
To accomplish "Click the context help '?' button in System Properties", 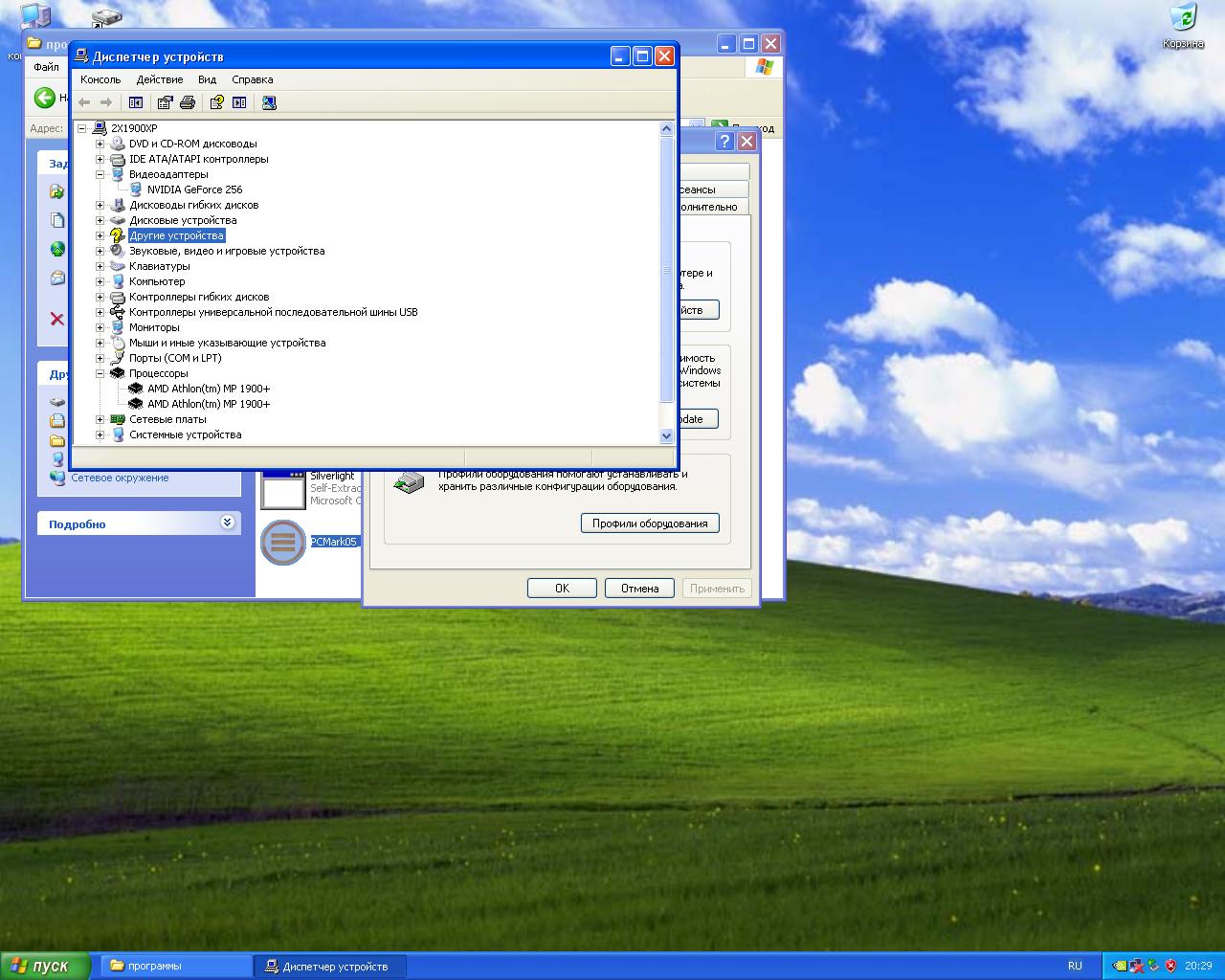I will (x=724, y=142).
